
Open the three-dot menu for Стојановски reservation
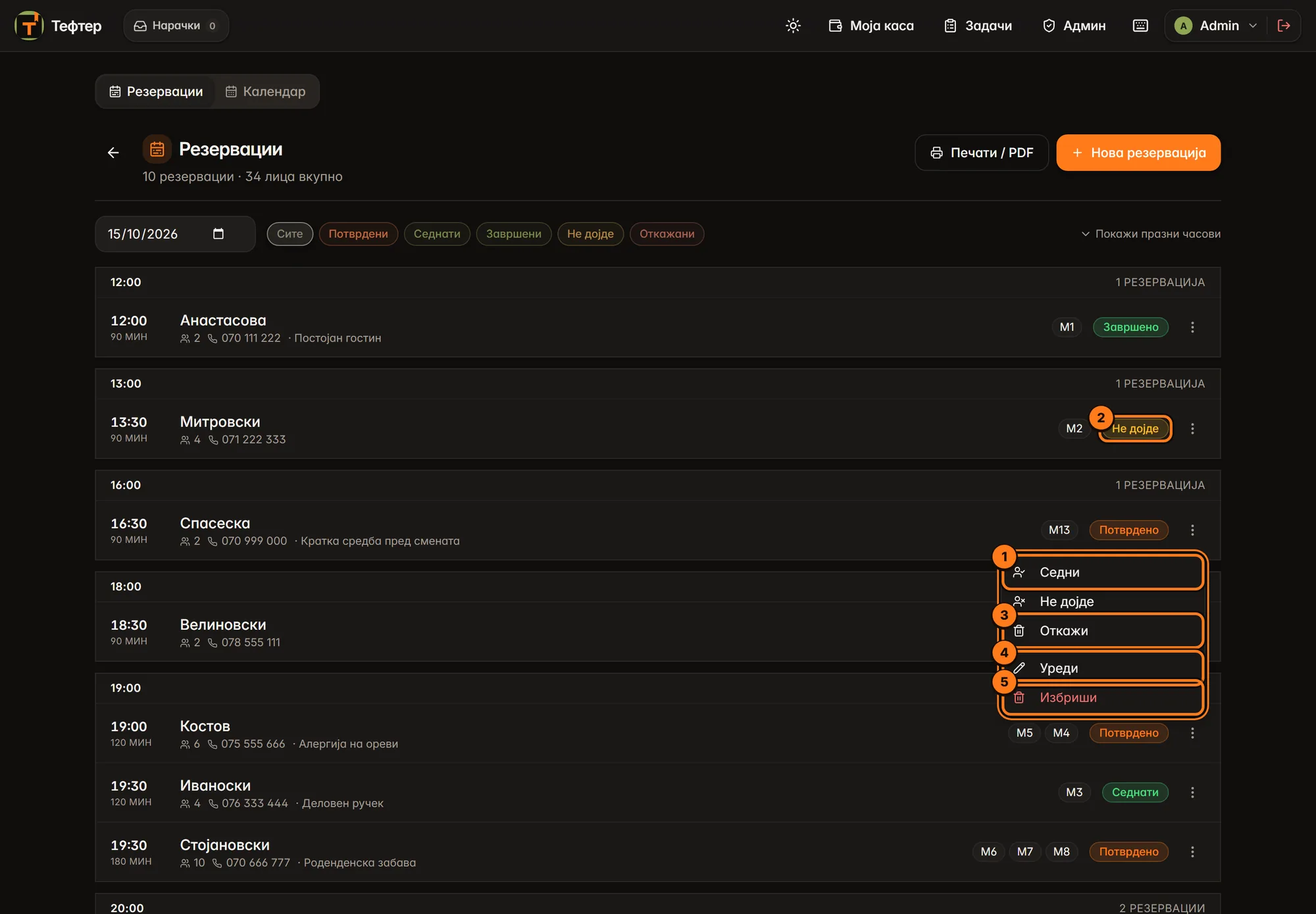(1192, 851)
